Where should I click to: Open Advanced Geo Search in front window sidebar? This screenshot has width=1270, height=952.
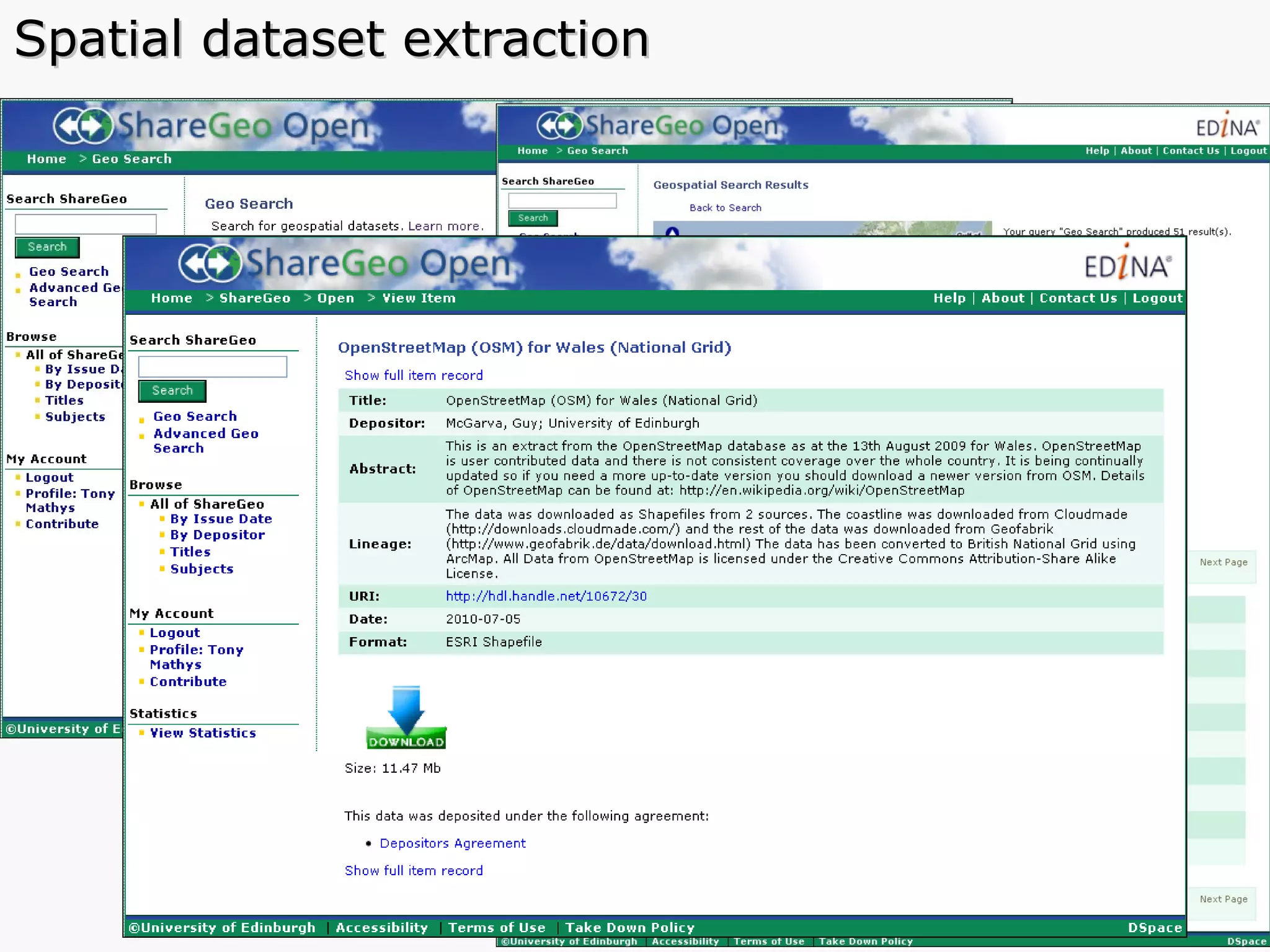click(x=206, y=441)
